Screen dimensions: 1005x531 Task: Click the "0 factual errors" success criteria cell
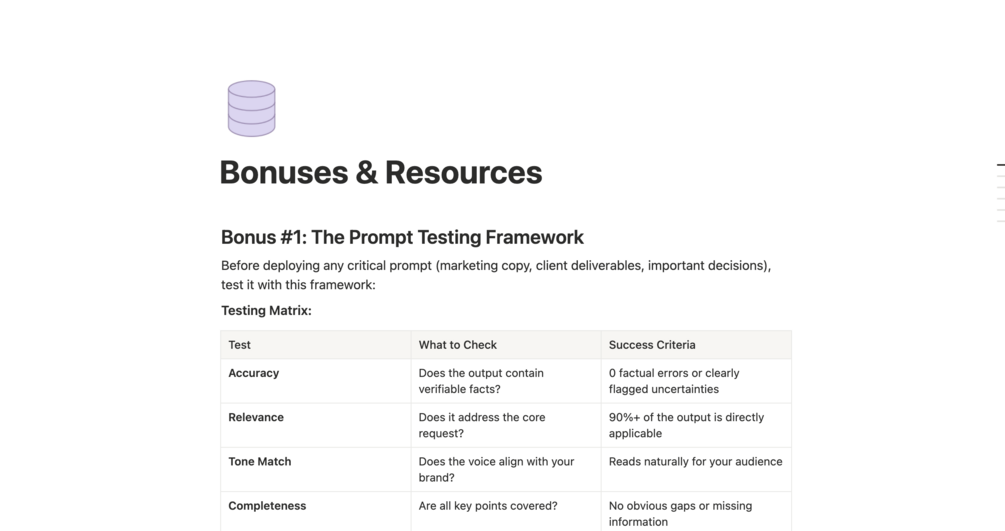(x=674, y=381)
